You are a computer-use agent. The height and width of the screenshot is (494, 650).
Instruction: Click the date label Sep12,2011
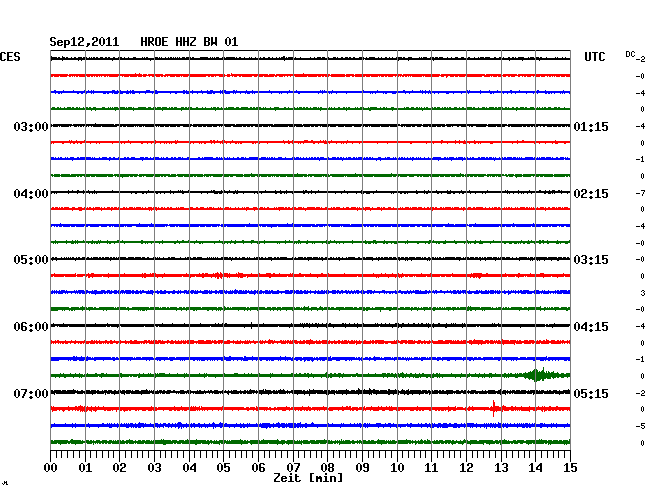[84, 42]
